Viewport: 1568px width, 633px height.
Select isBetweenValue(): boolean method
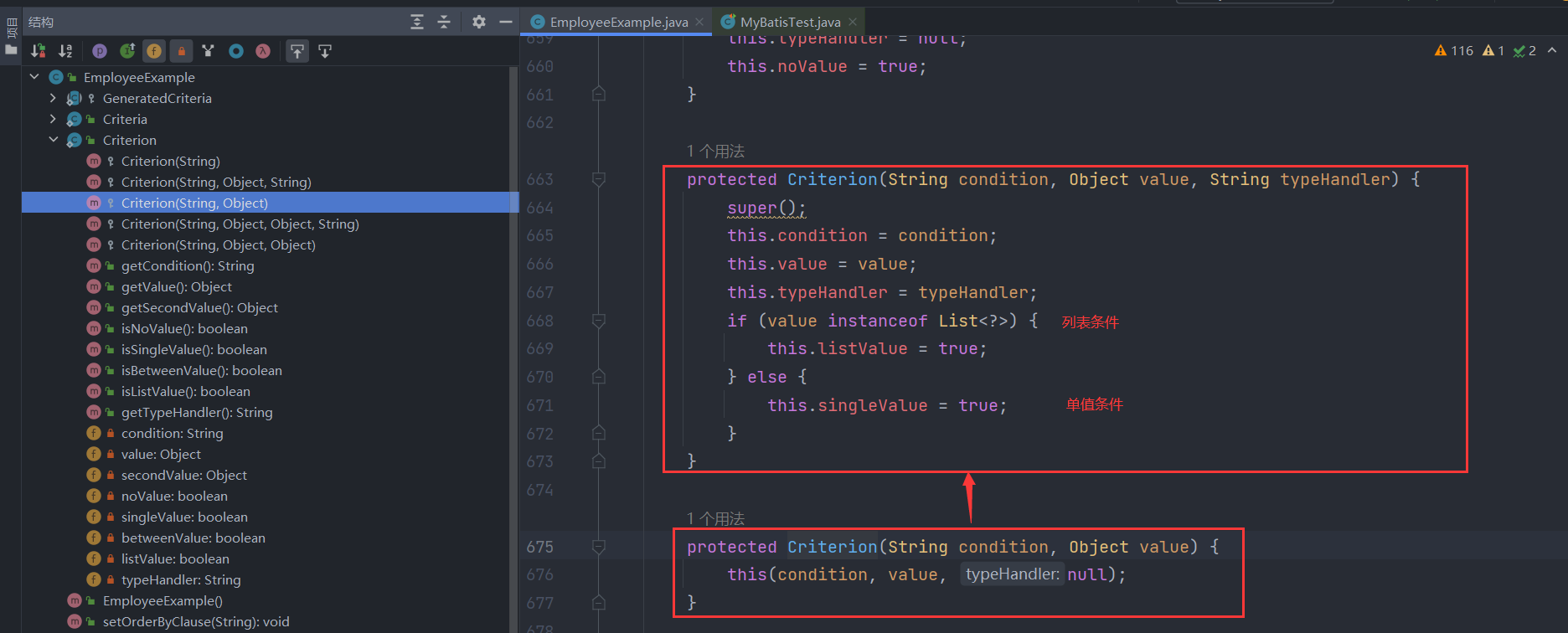[x=201, y=370]
